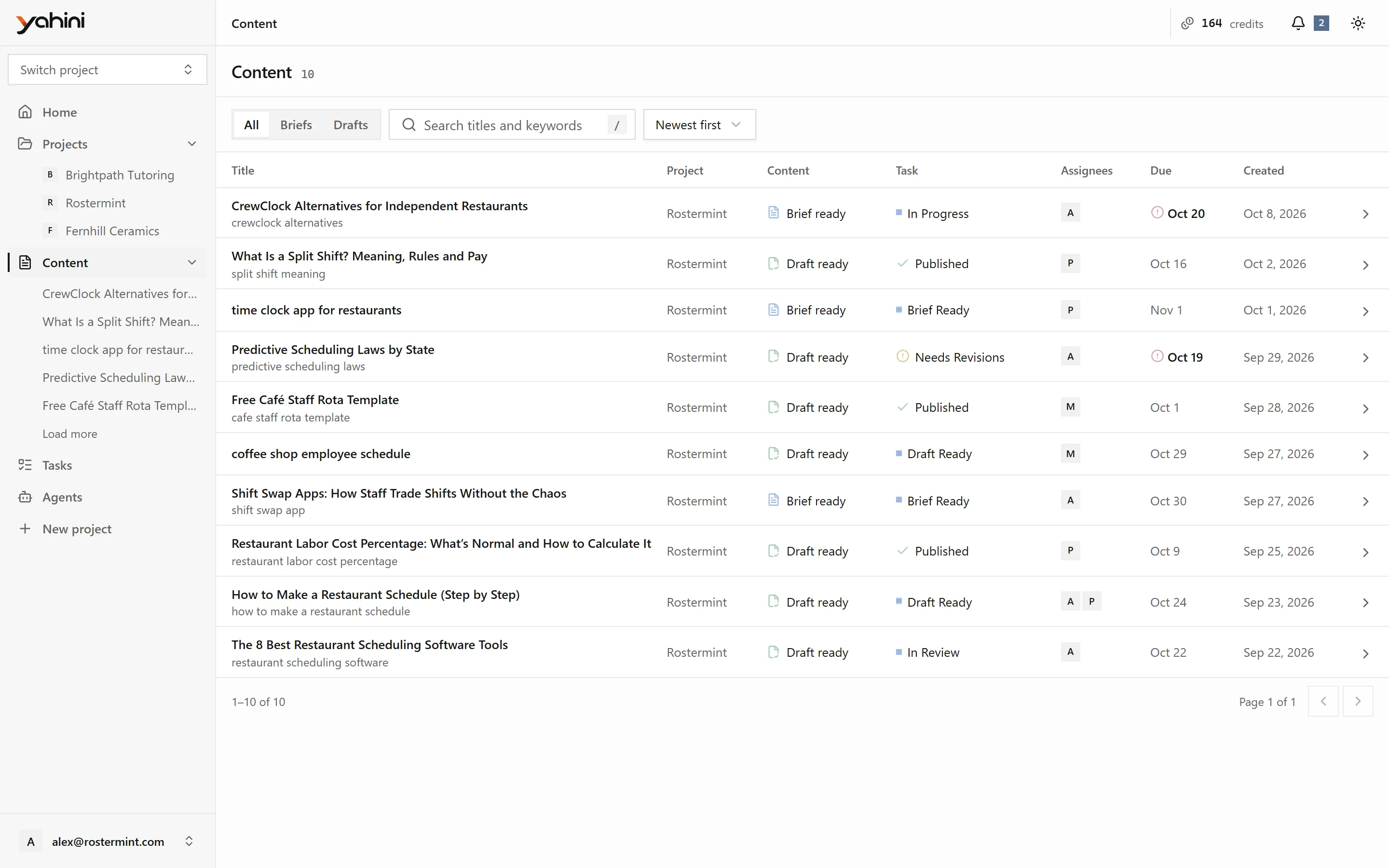Click the yahini logo

click(51, 22)
